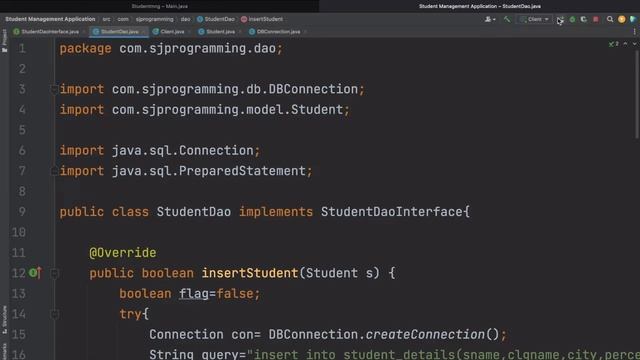This screenshot has width=640, height=360.
Task: Click the green Debug bug icon
Action: click(572, 19)
